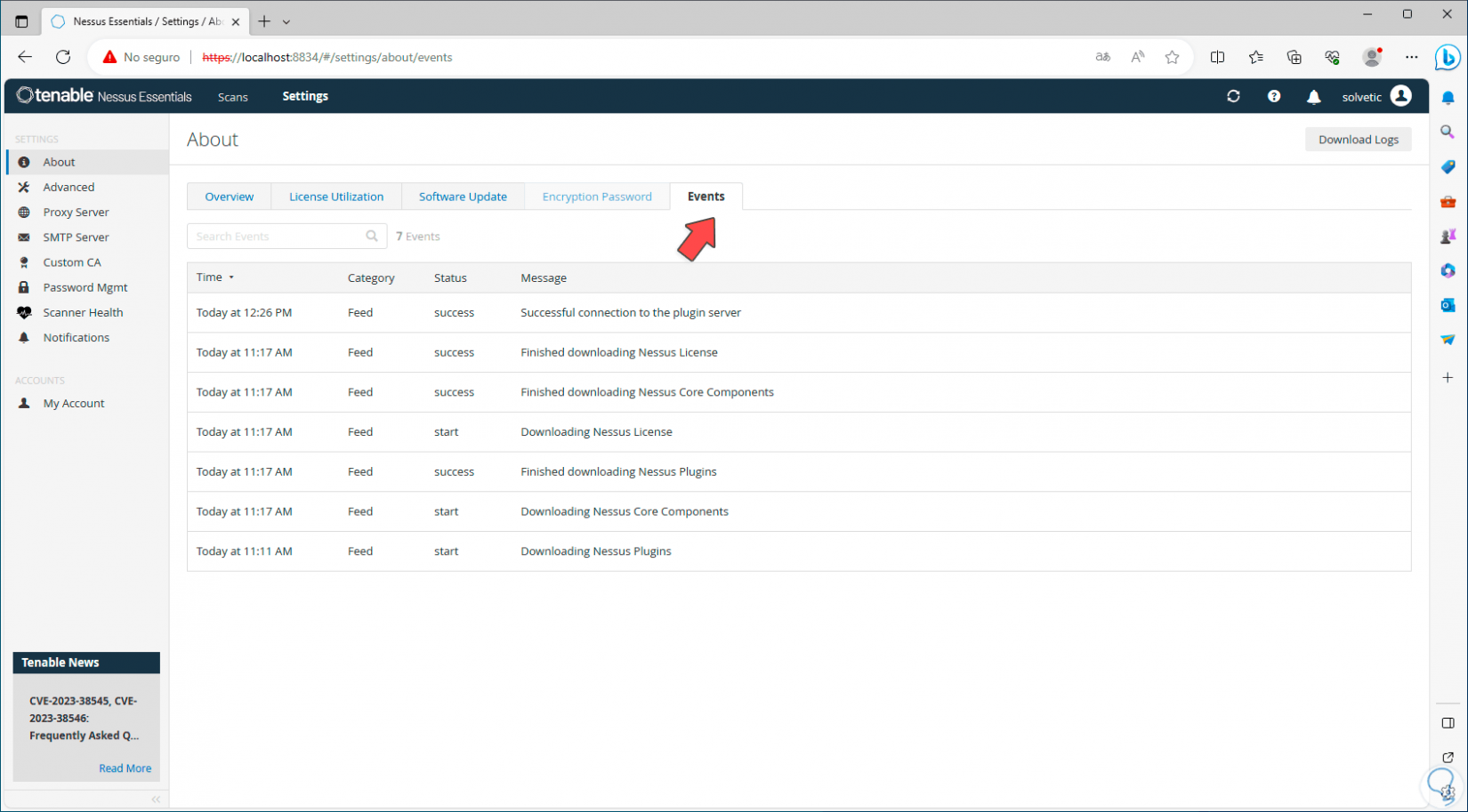Click the 'Today at 11:11 AM' time cell
Image resolution: width=1468 pixels, height=812 pixels.
(x=245, y=551)
